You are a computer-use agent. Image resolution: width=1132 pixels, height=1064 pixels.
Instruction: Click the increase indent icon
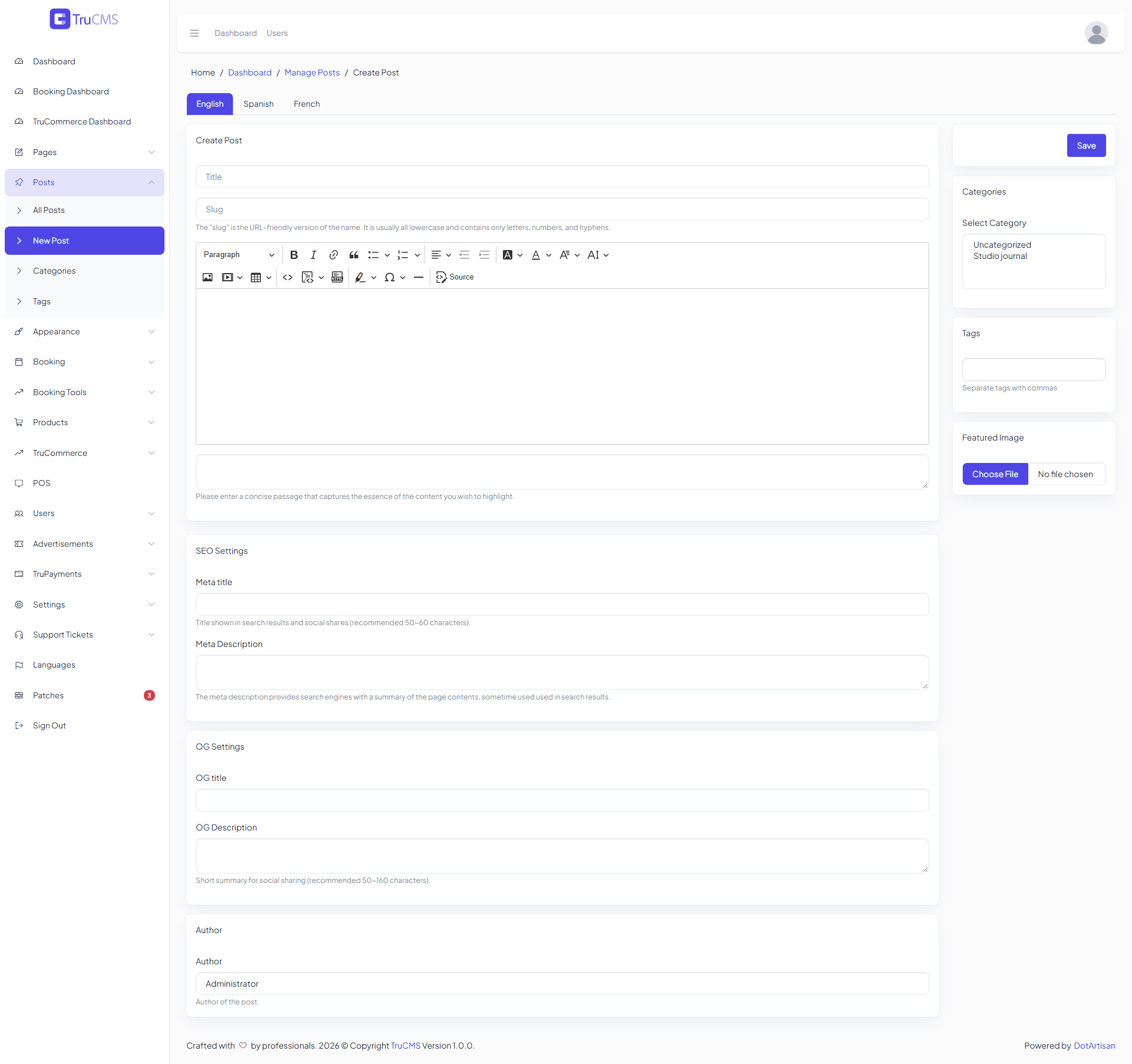(485, 255)
